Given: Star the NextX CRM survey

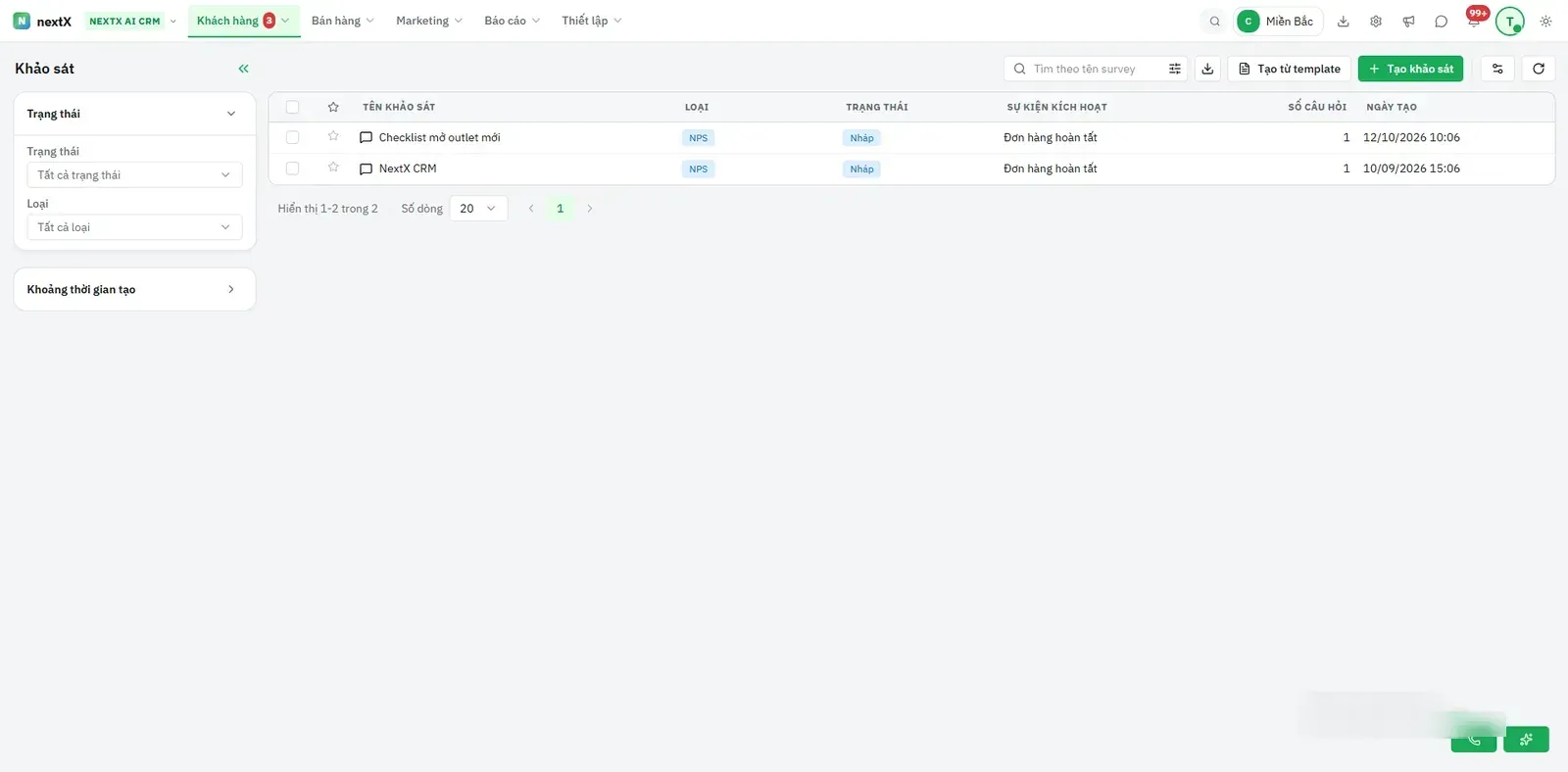Looking at the screenshot, I should (x=333, y=168).
